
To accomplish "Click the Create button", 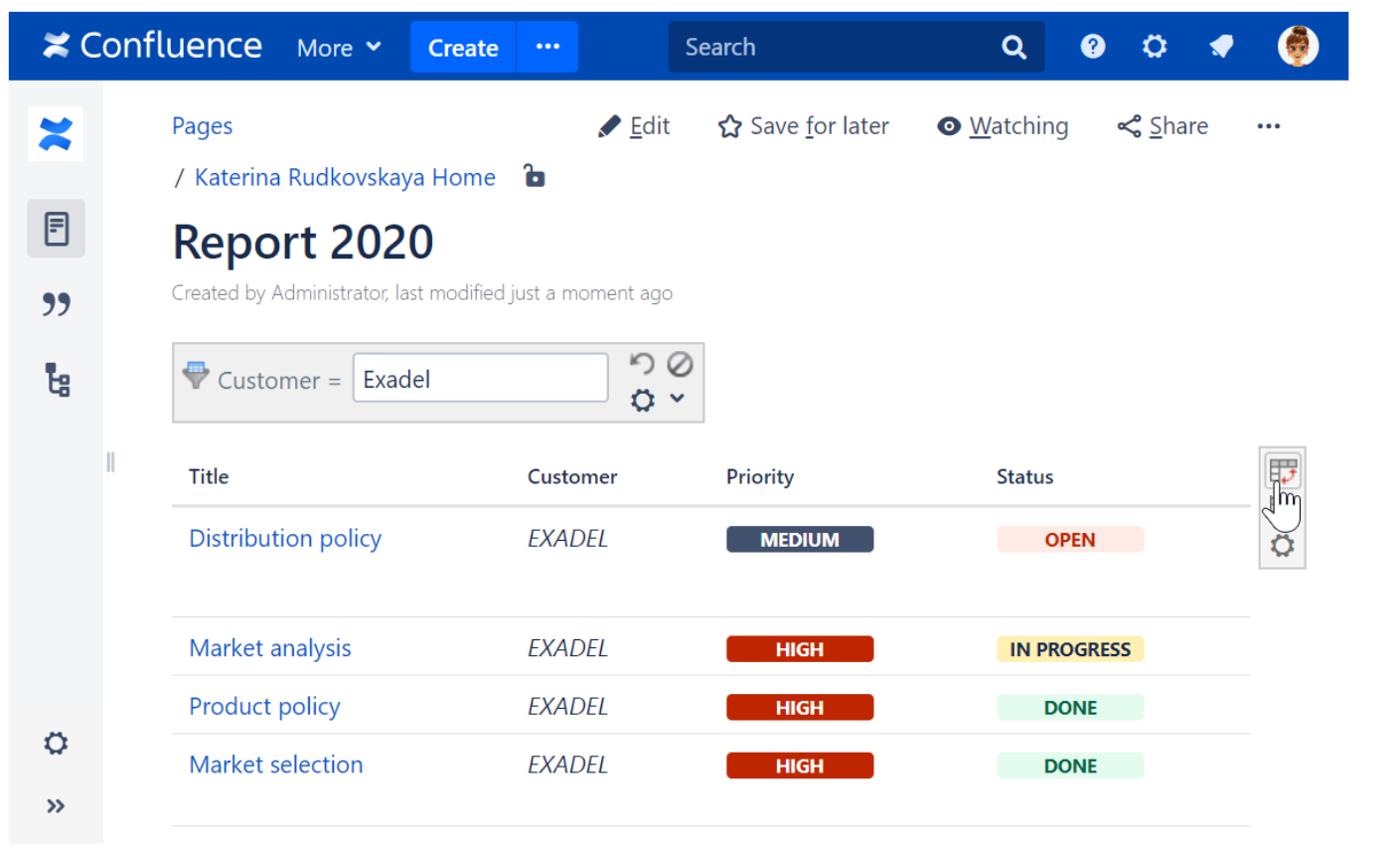I will point(463,48).
